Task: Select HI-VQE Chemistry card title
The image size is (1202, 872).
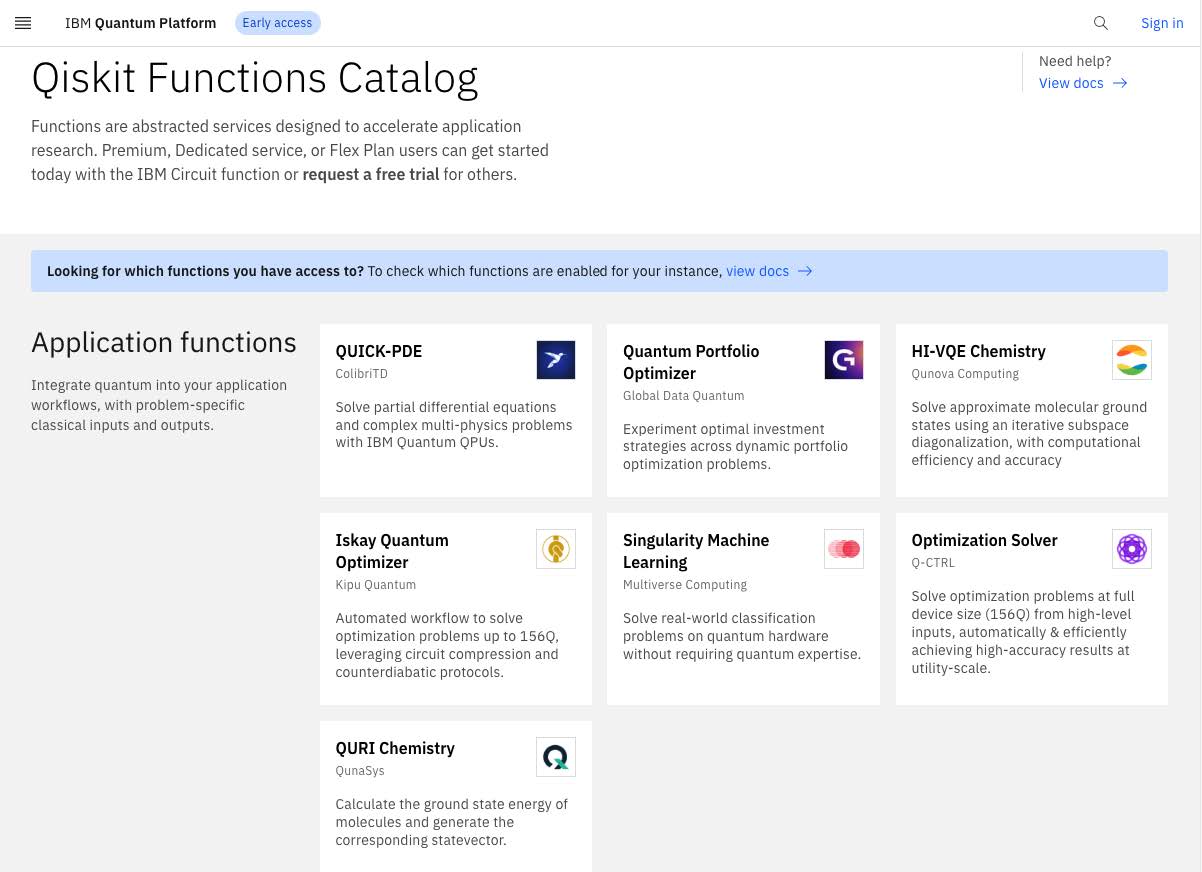Action: [x=978, y=351]
